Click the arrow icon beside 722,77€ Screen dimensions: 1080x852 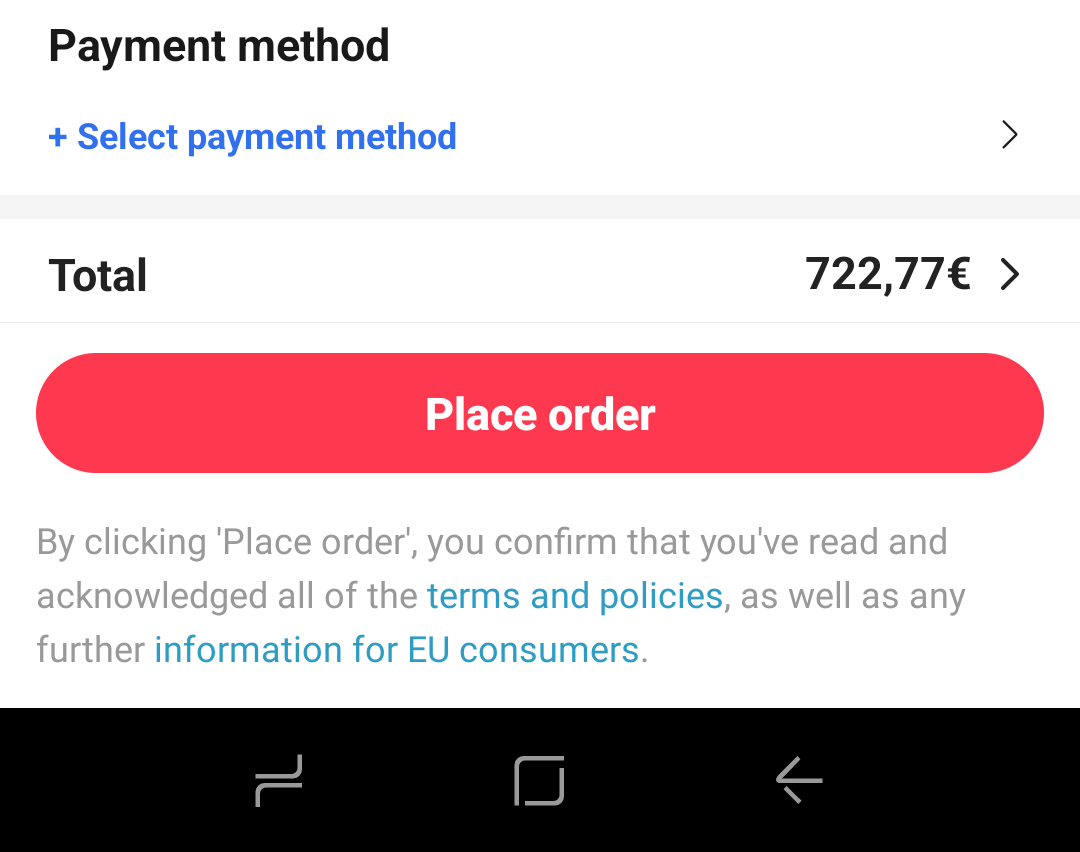tap(1010, 275)
